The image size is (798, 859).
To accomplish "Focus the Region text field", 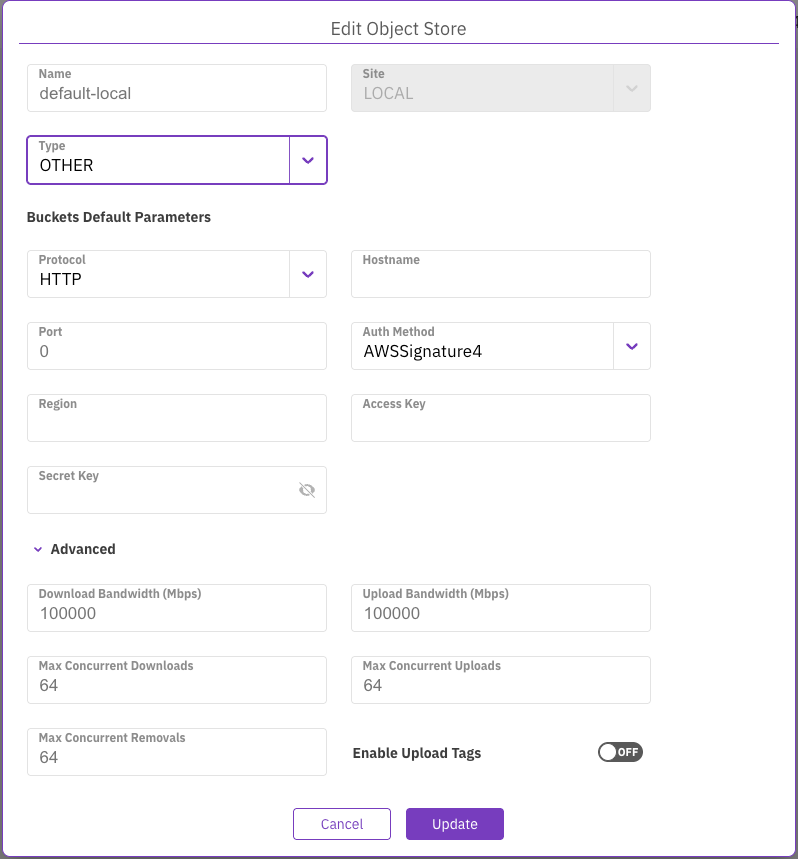I will click(x=176, y=424).
